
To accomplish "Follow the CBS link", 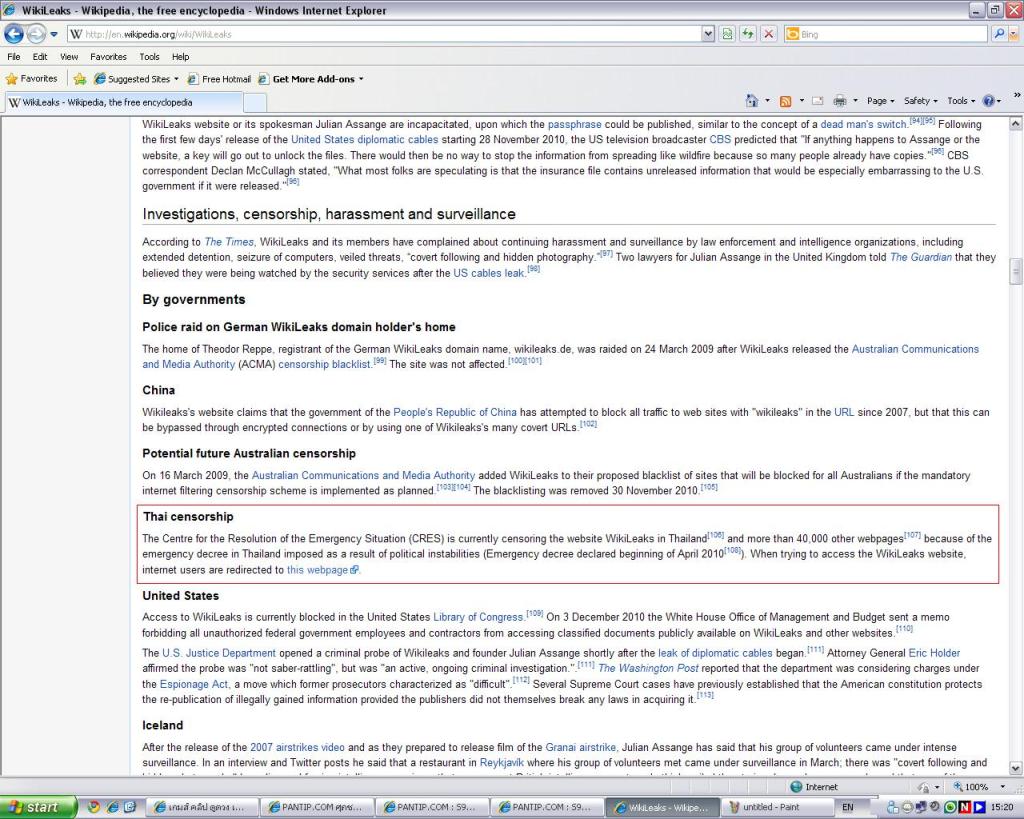I will click(x=720, y=140).
